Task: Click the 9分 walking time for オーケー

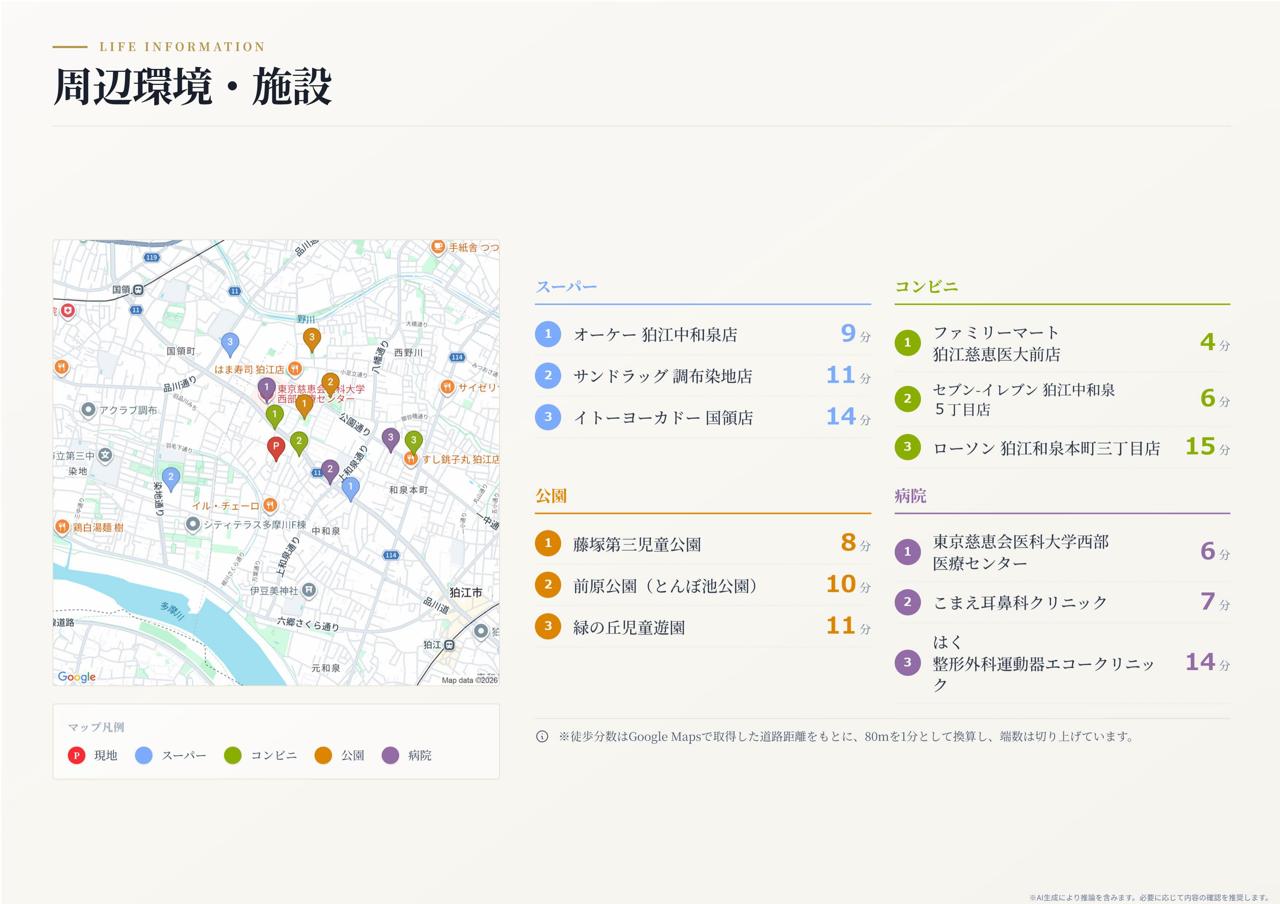Action: point(855,334)
